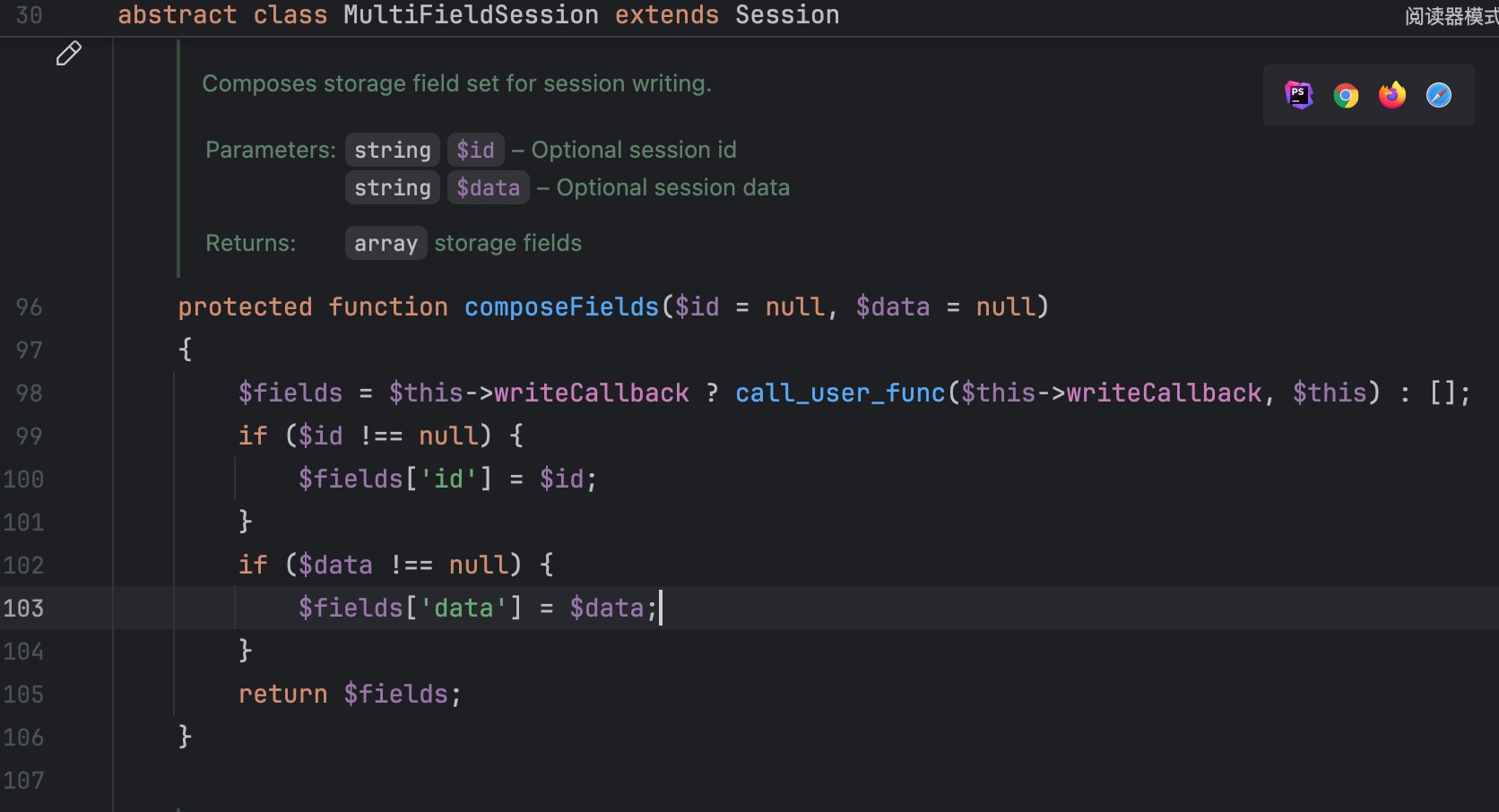
Task: Click the $id parameter in documentation
Action: [x=475, y=150]
